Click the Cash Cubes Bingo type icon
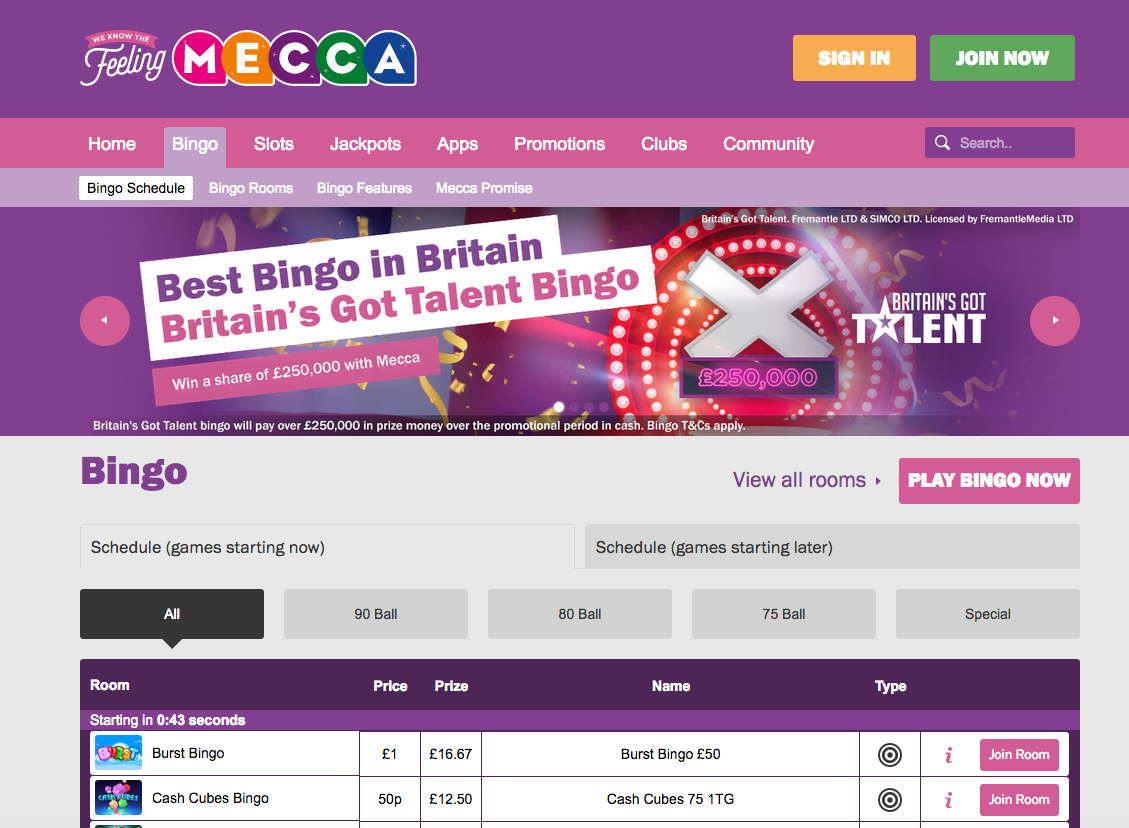 click(x=889, y=799)
